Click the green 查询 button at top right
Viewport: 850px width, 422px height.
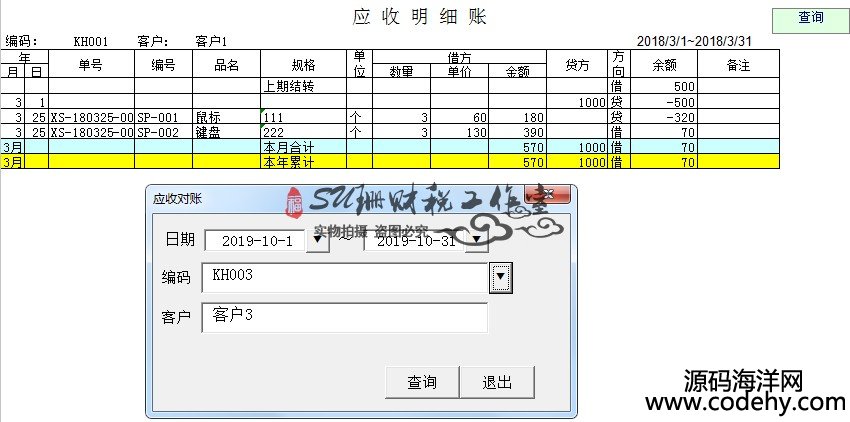pyautogui.click(x=810, y=18)
